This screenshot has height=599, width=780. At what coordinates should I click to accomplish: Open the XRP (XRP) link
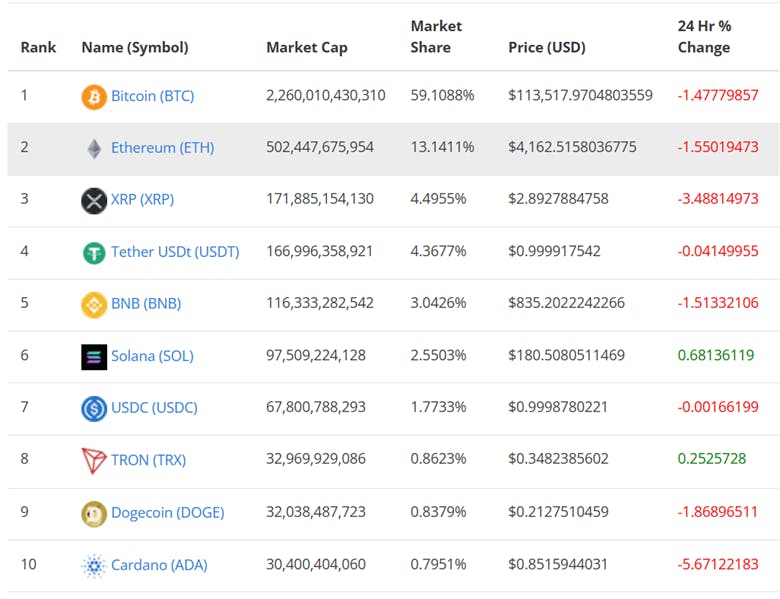[x=142, y=200]
